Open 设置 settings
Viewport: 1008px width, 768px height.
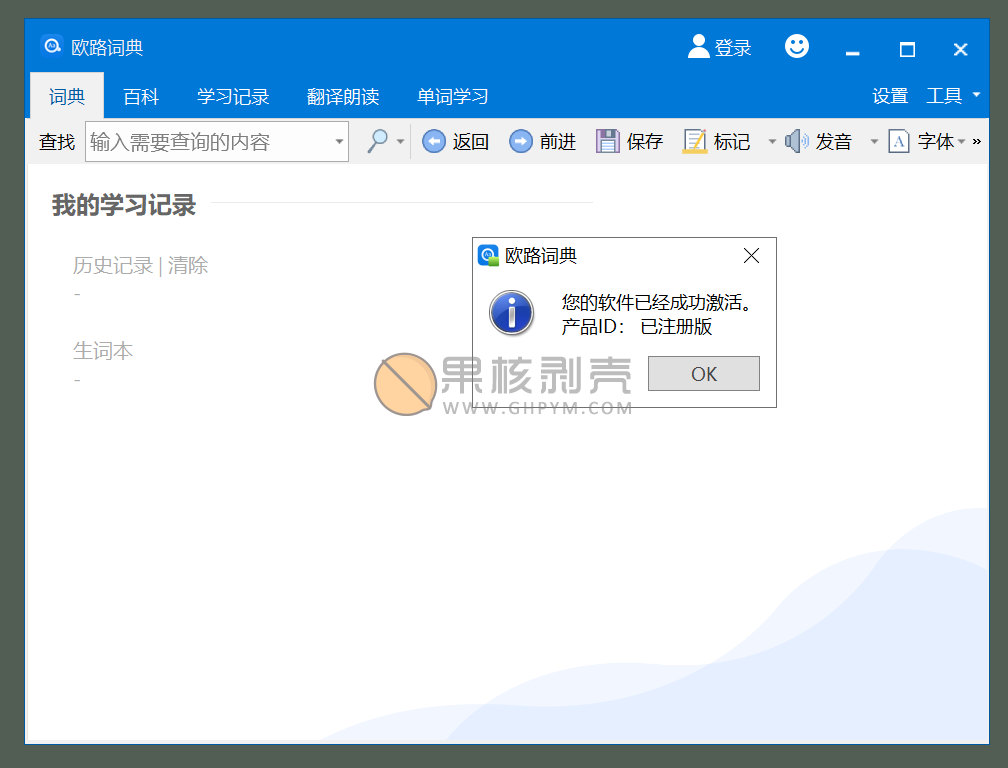pyautogui.click(x=890, y=96)
